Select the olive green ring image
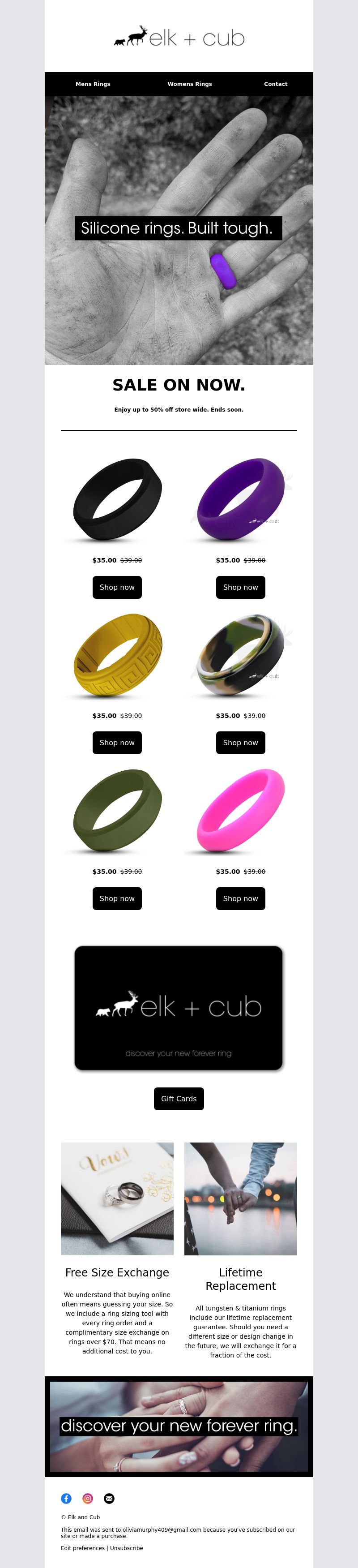 pyautogui.click(x=117, y=810)
